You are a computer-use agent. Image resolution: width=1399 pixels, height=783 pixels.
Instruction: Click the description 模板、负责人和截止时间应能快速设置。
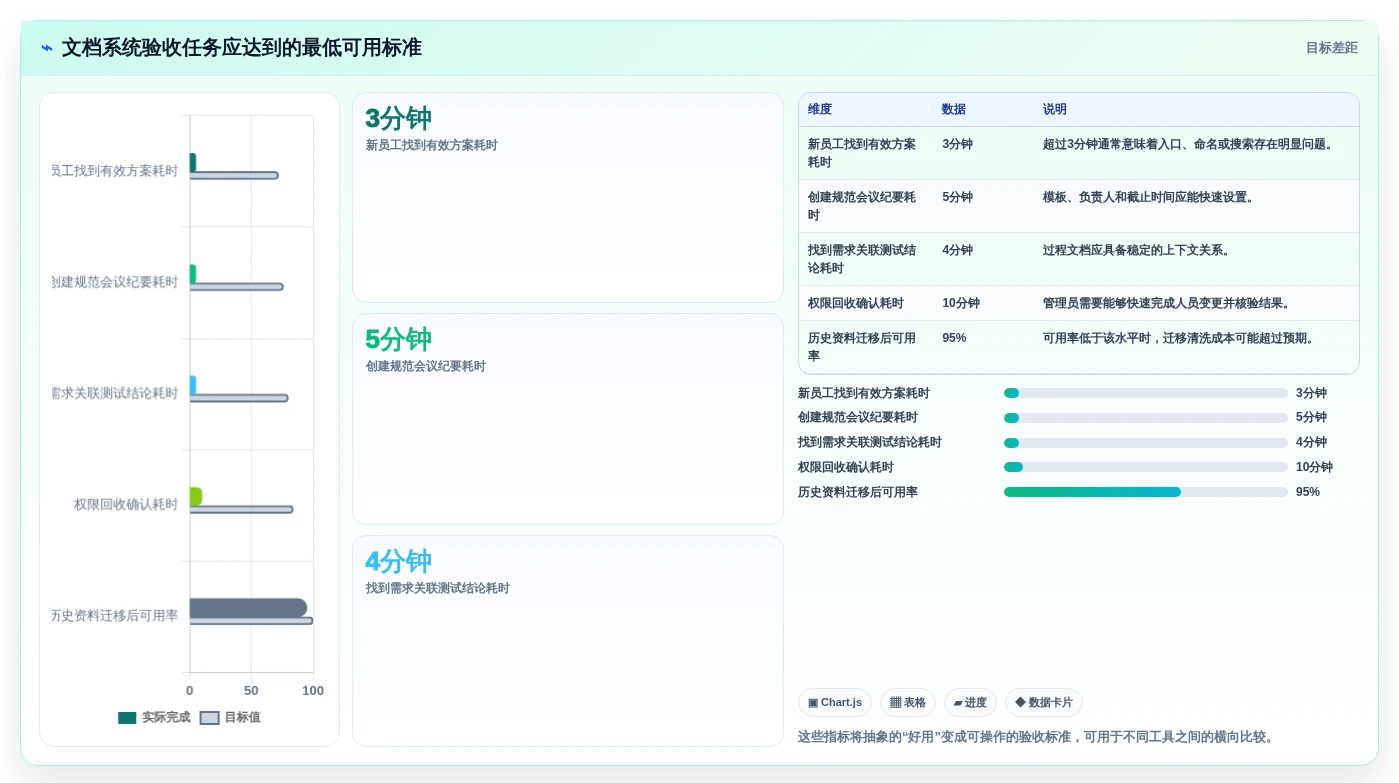click(1151, 198)
